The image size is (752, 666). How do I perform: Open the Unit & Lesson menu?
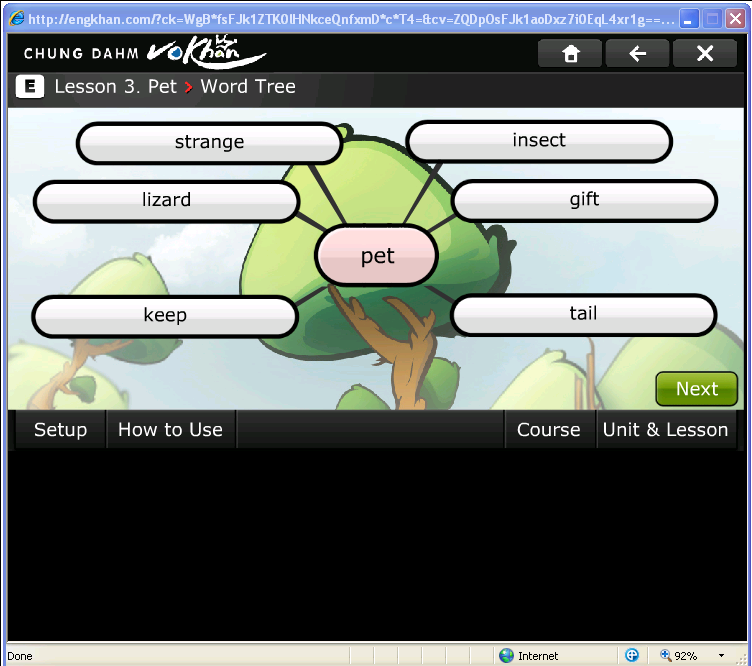tap(665, 429)
